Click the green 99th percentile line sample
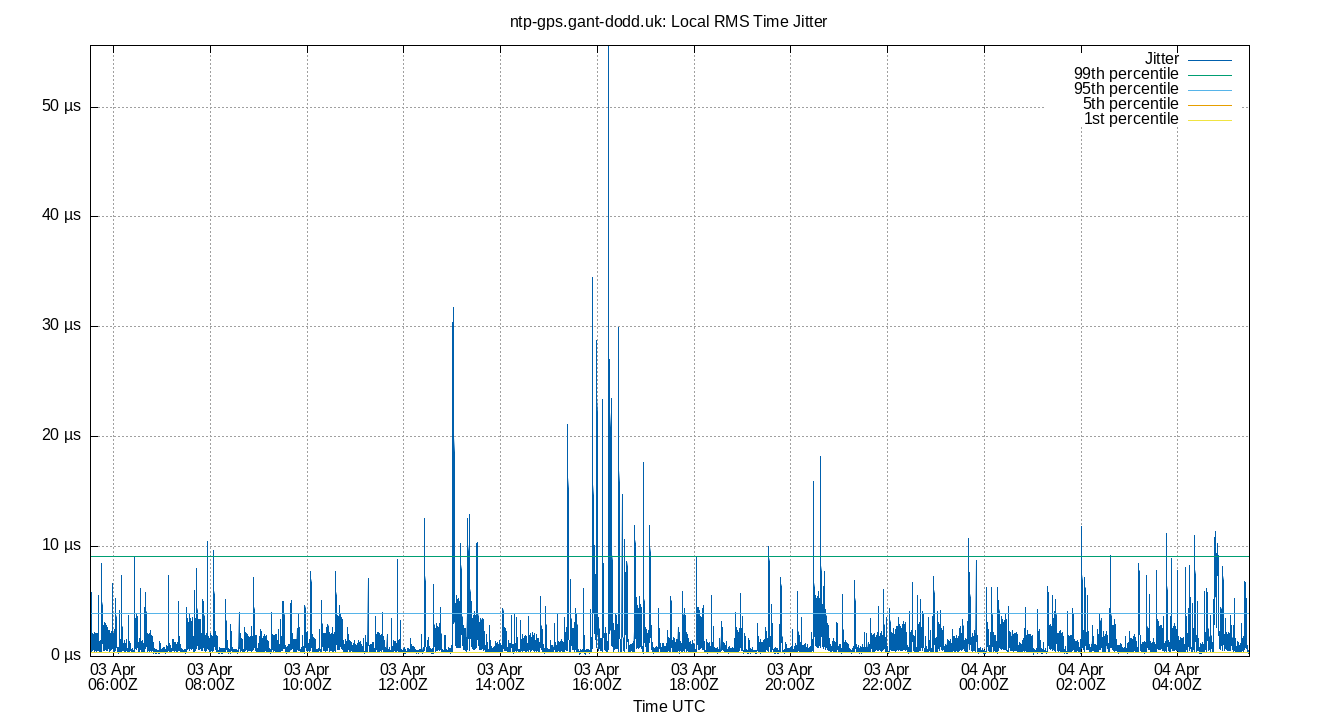1340x720 pixels. tap(1210, 73)
